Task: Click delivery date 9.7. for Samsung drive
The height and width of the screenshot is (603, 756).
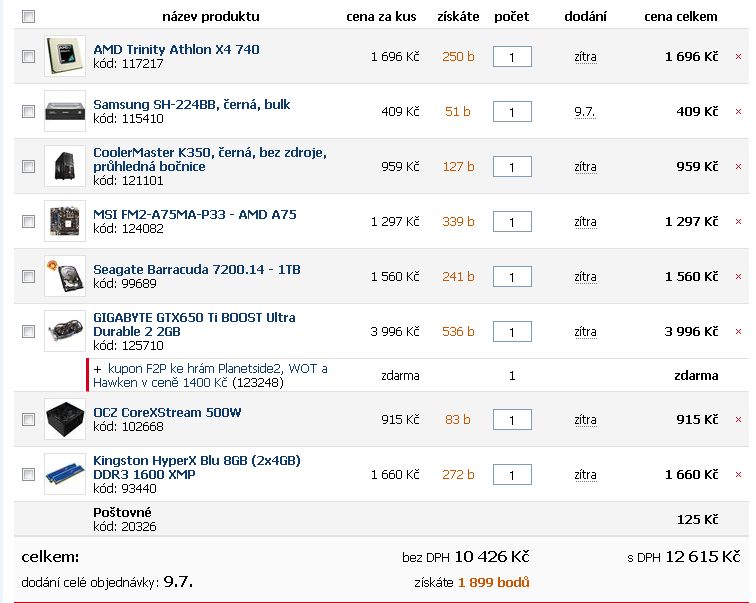Action: pos(585,112)
